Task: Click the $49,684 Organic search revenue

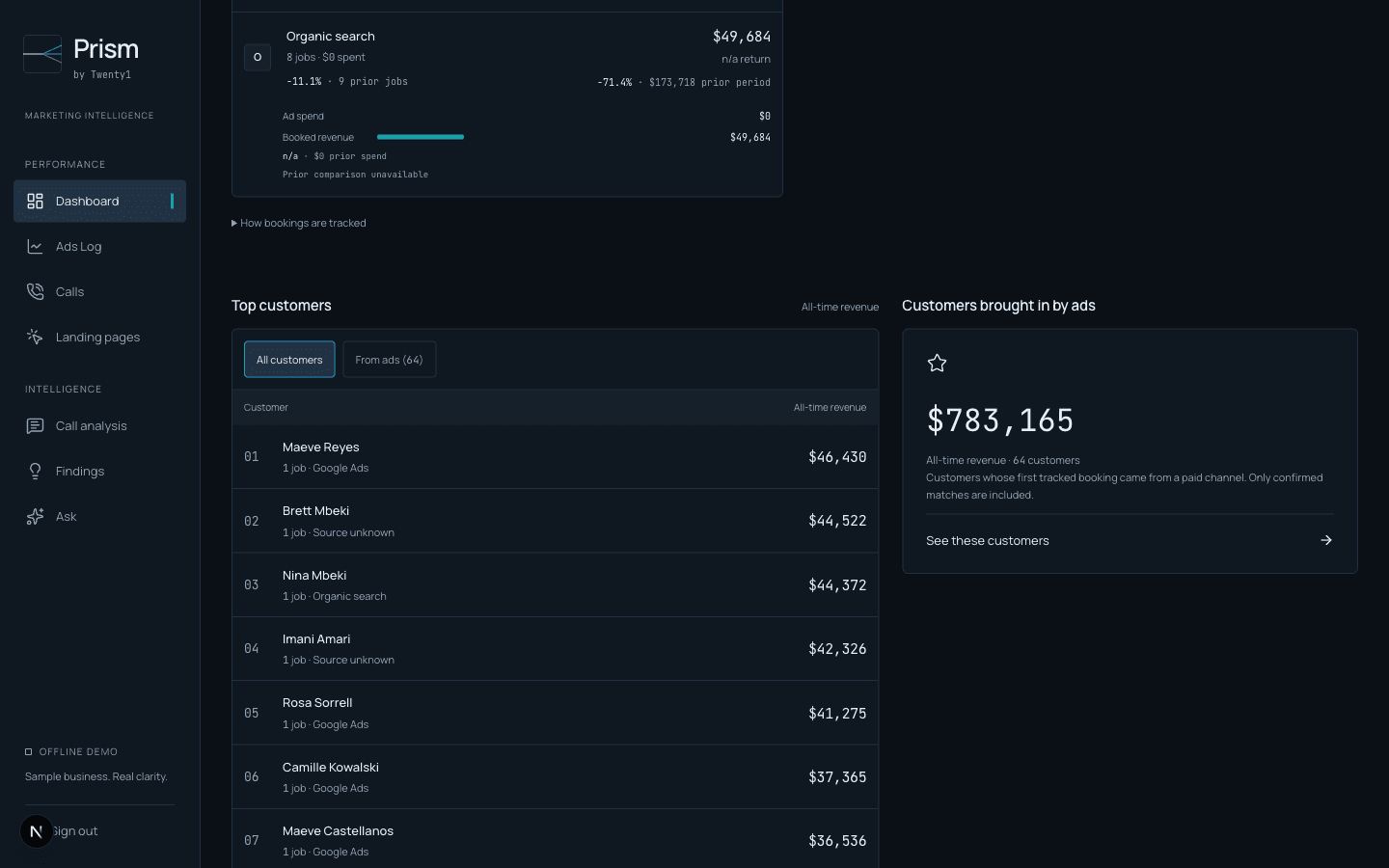Action: (742, 37)
